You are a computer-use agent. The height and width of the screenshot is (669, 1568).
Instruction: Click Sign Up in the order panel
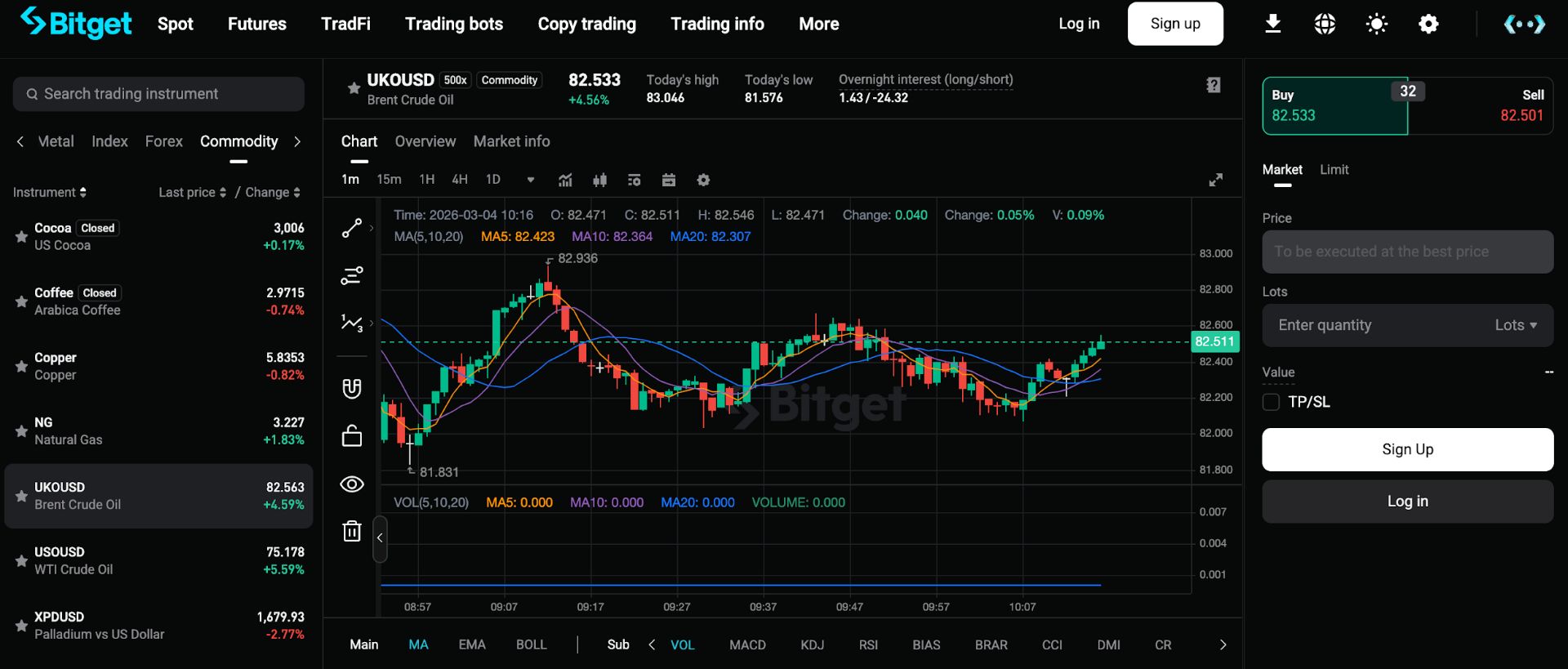click(x=1408, y=449)
